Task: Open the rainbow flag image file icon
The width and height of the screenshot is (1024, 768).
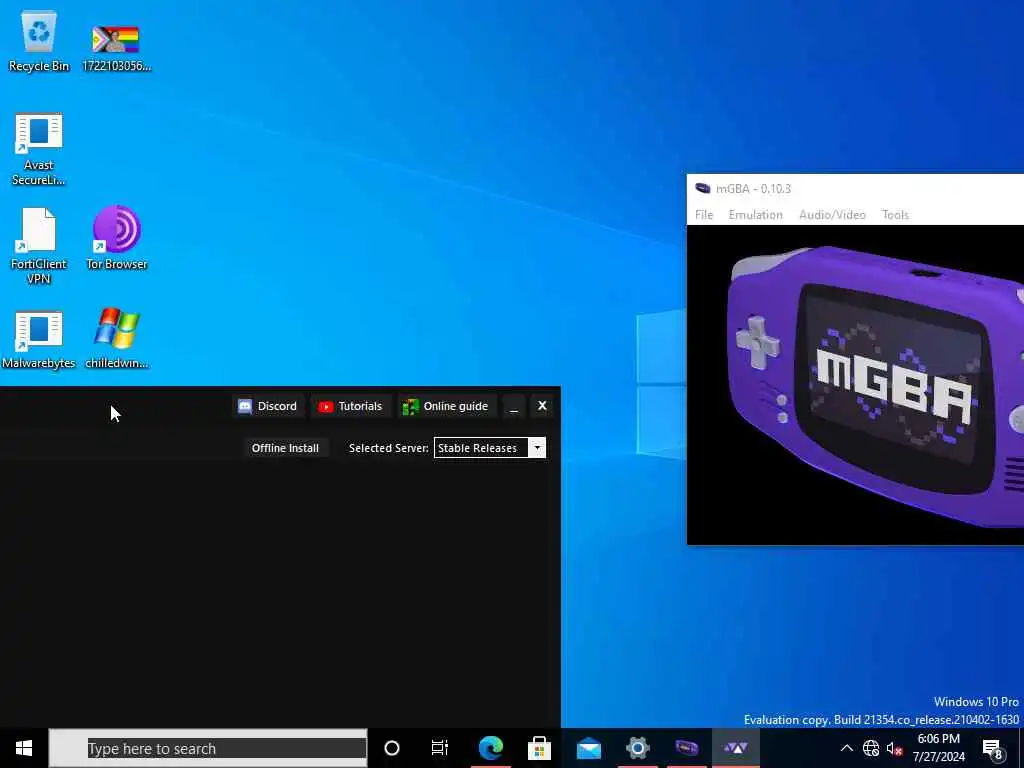Action: click(x=116, y=48)
